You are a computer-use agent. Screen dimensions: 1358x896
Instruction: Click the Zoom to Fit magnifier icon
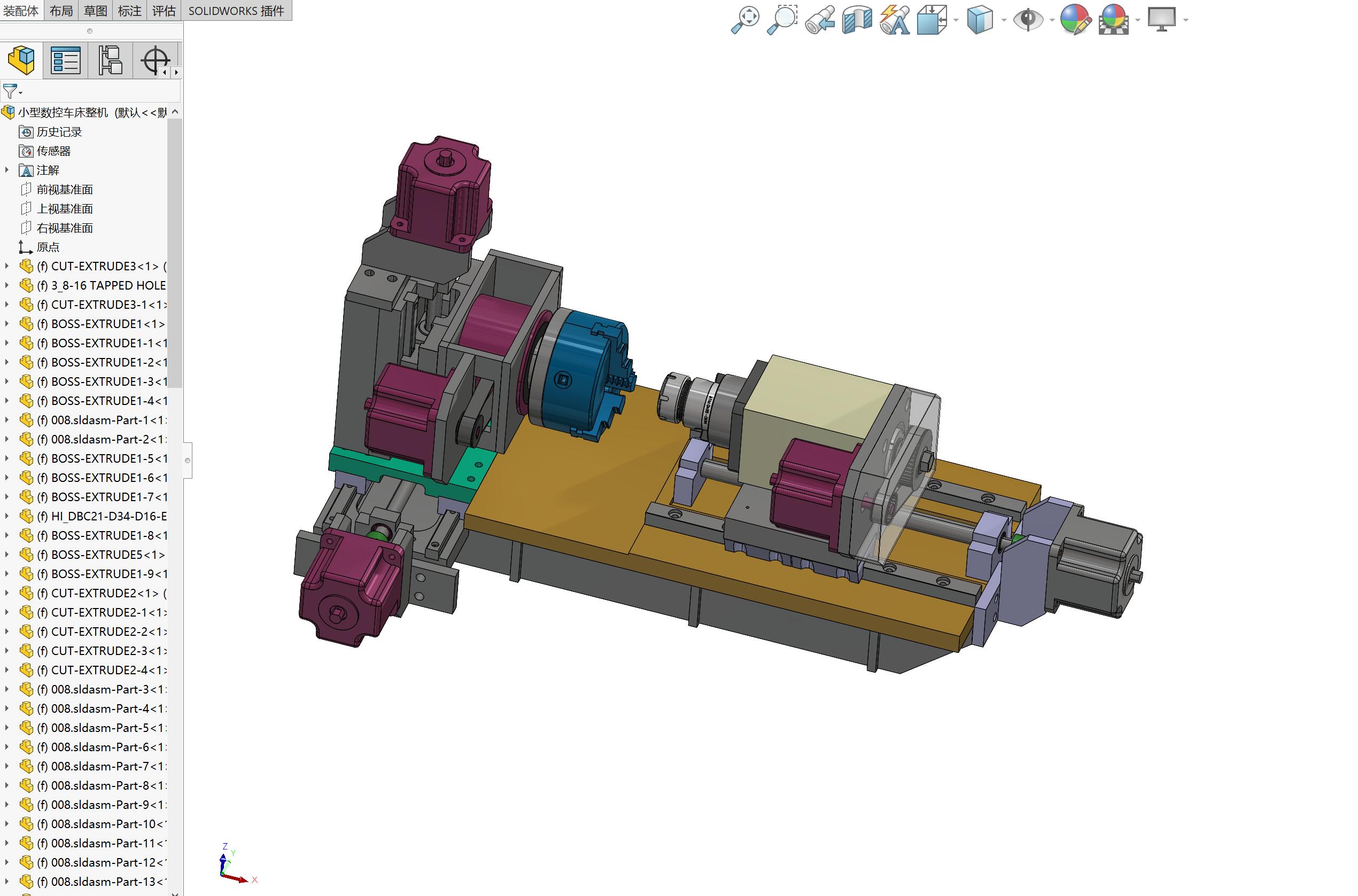[x=744, y=20]
